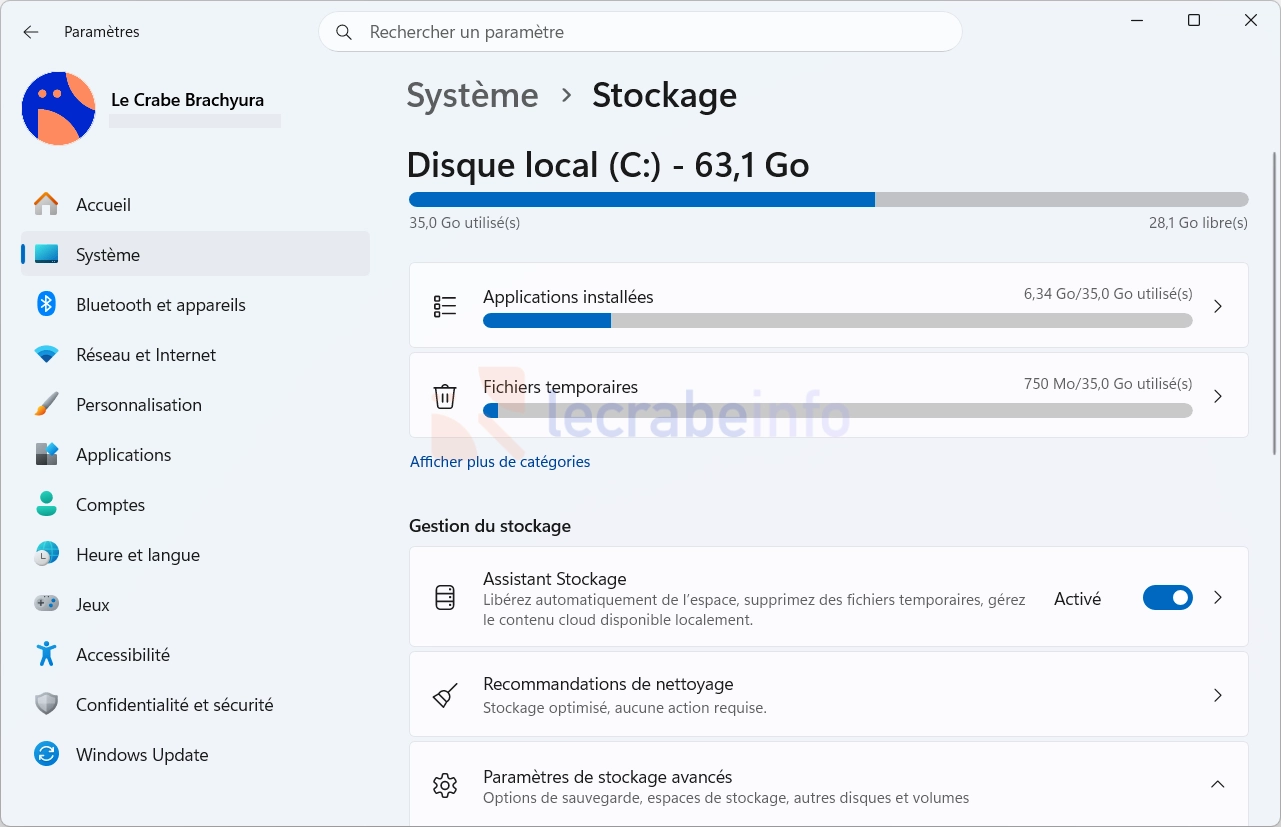Click the Jeux gamepad icon
1281x827 pixels.
click(x=46, y=604)
